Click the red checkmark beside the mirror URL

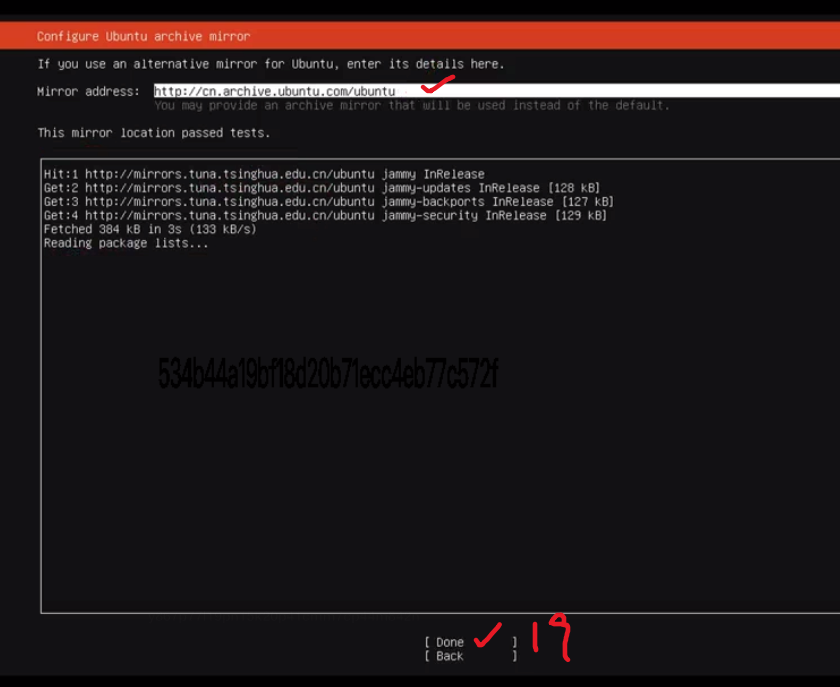tap(438, 84)
